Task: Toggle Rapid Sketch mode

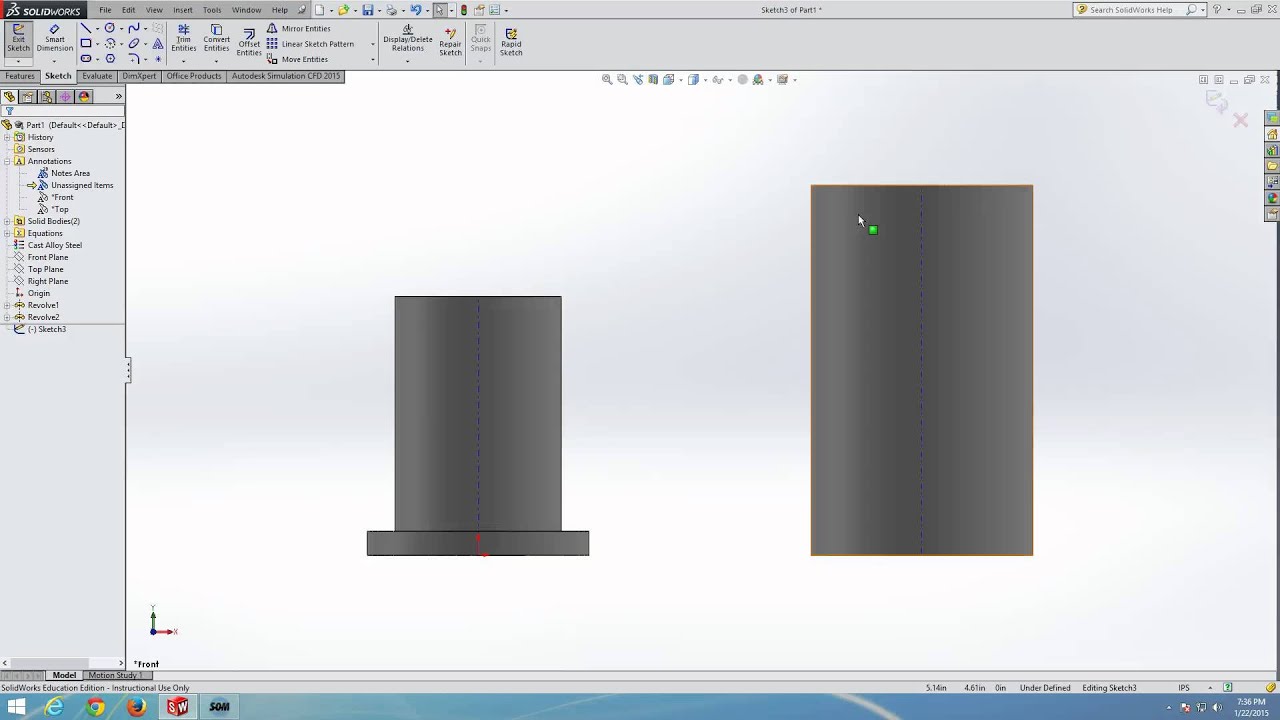Action: [x=511, y=40]
